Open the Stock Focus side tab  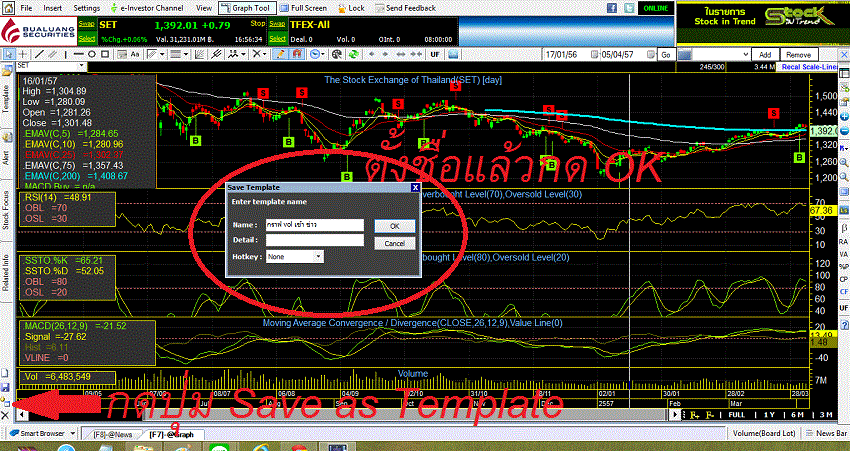(7, 209)
